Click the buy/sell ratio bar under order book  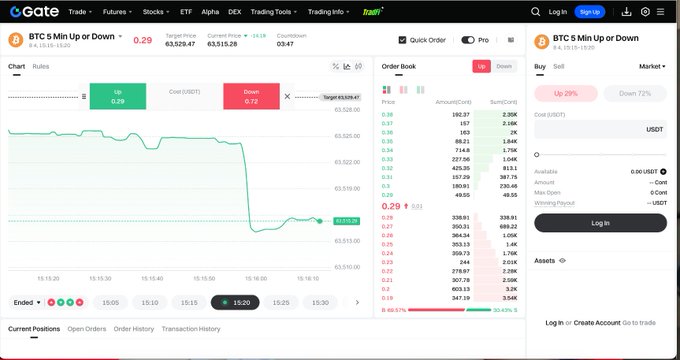pyautogui.click(x=449, y=310)
